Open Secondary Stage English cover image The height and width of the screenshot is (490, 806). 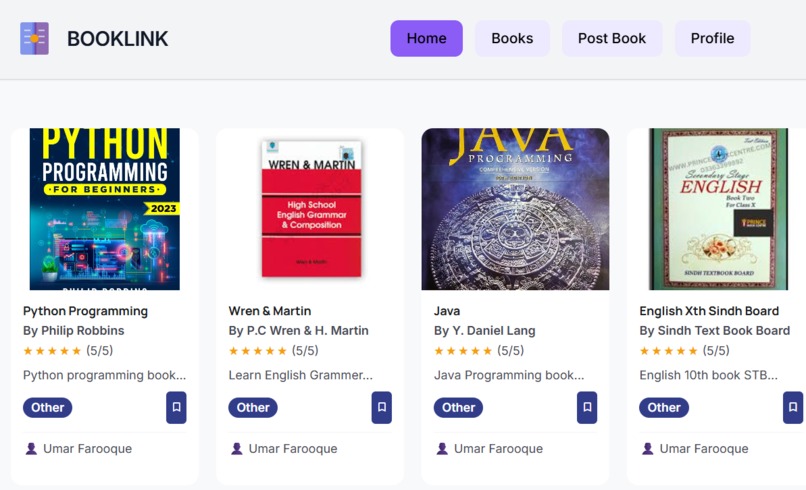click(719, 209)
